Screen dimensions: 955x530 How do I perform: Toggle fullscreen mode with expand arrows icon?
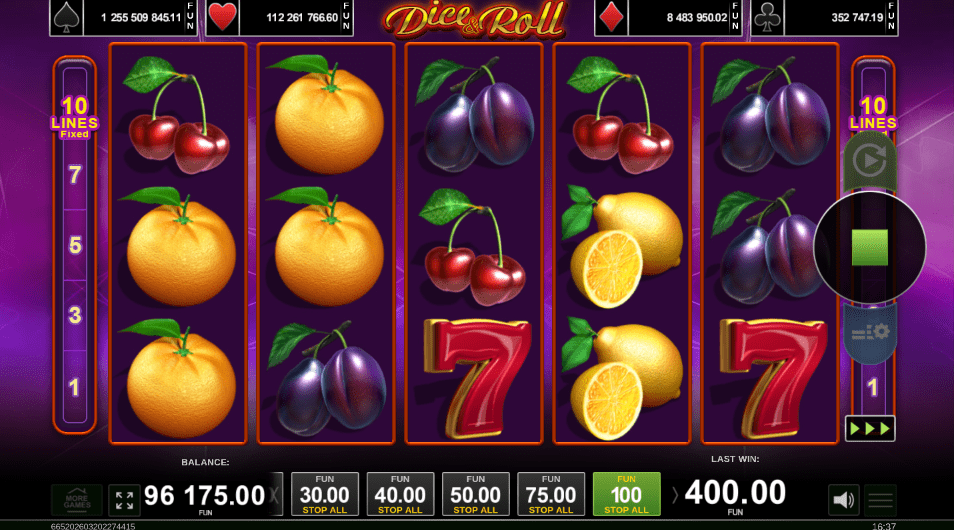[x=124, y=500]
